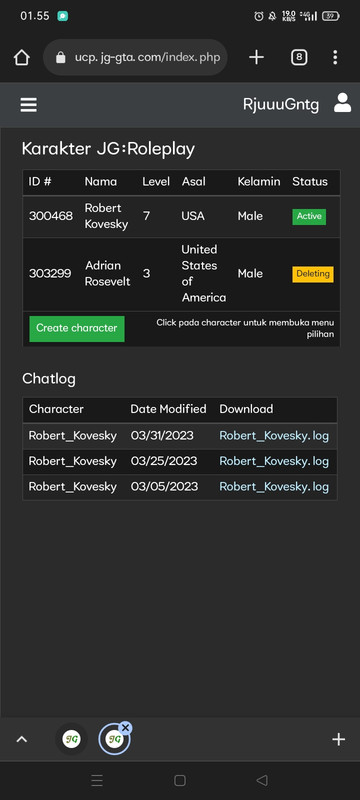Select the Adrian Rosevelt character name

tap(108, 273)
